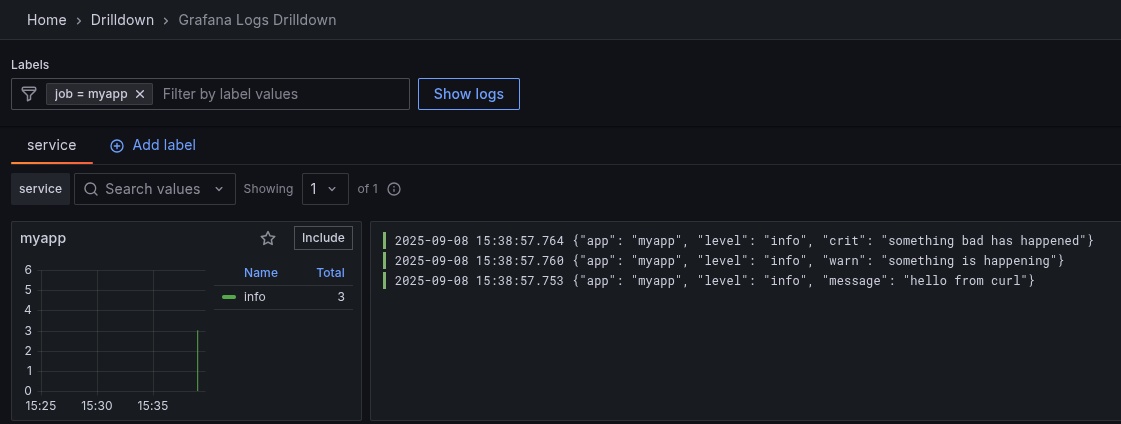The image size is (1121, 424).
Task: Remove the job = myapp filter chip
Action: pyautogui.click(x=140, y=94)
